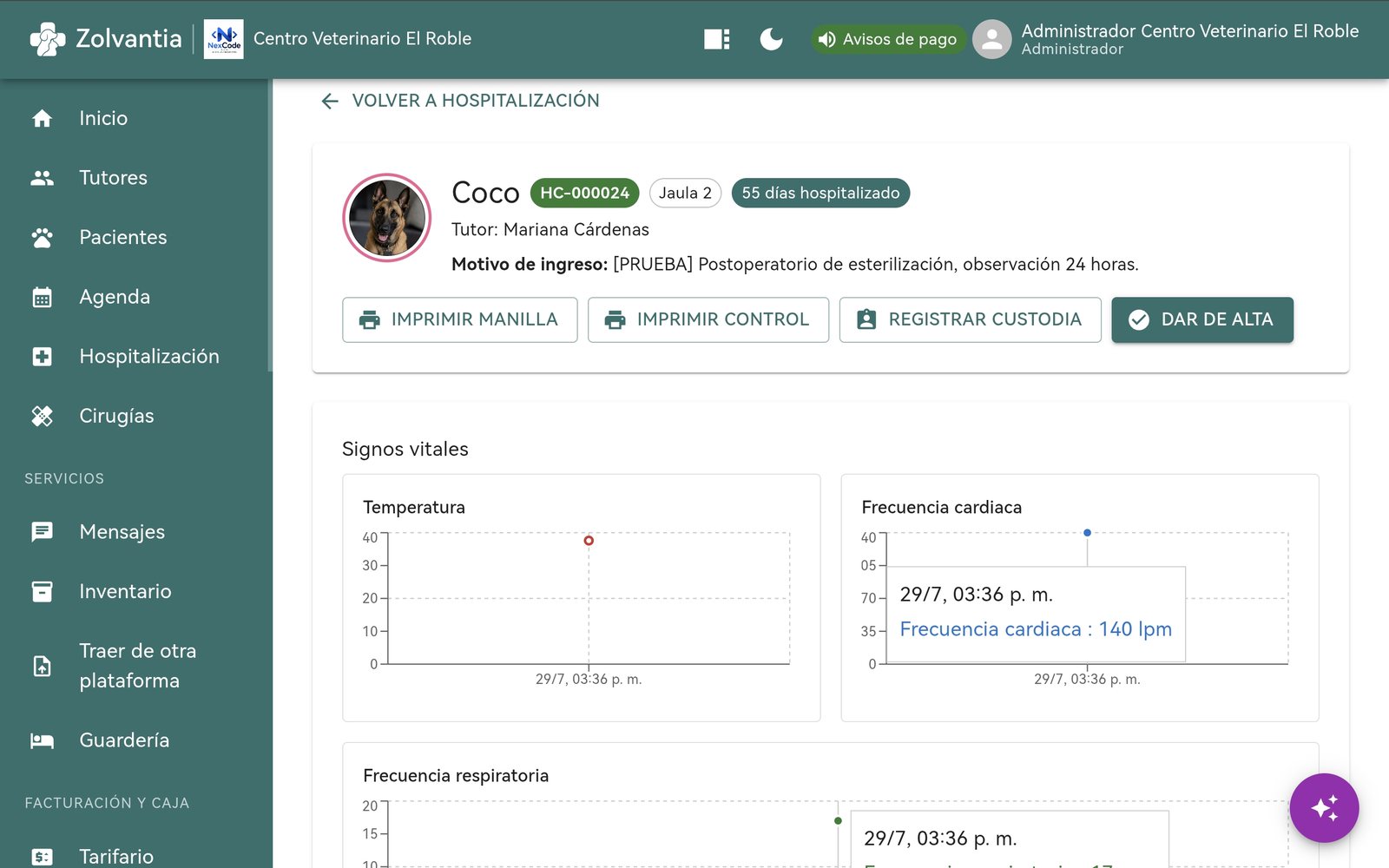The image size is (1389, 868).
Task: Click the Frecuencia cardiaca chart data point
Action: [x=1087, y=533]
